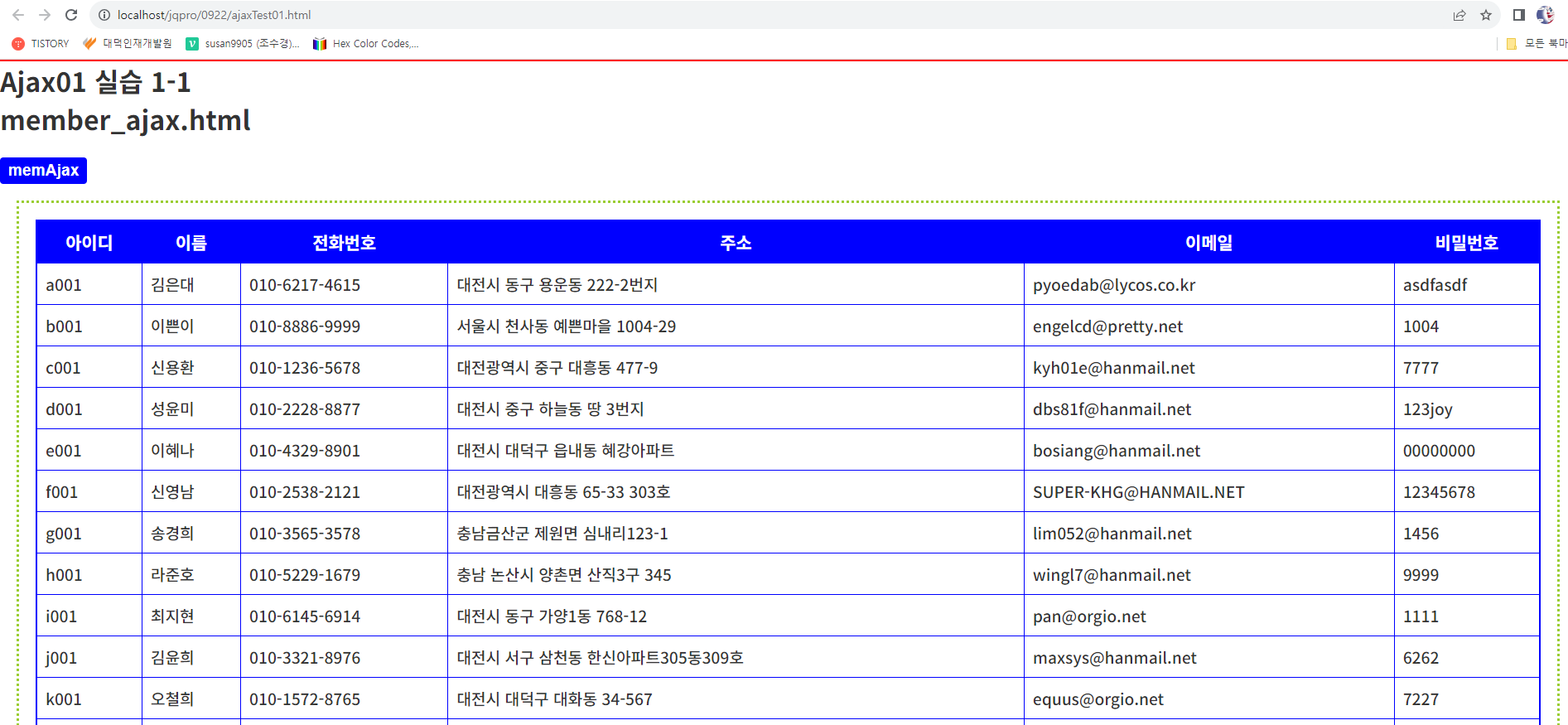Select email SUPER-KHG@HANMAIL.NET
The image size is (1568, 725).
[1138, 492]
